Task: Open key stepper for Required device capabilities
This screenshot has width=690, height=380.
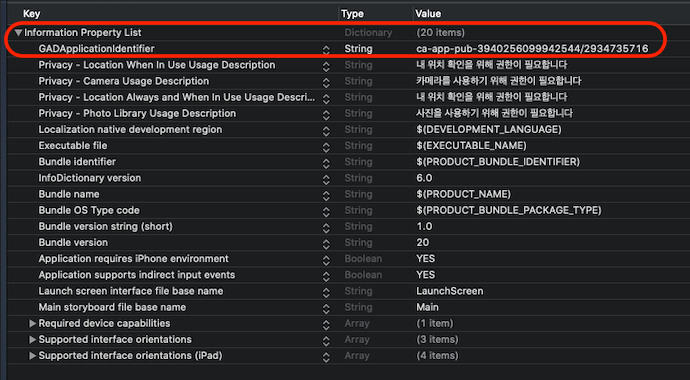Action: click(x=326, y=325)
